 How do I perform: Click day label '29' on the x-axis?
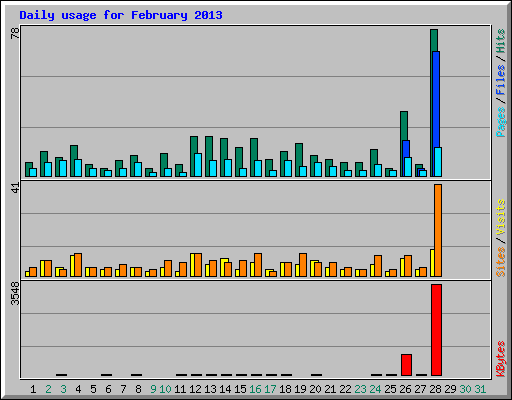(450, 389)
